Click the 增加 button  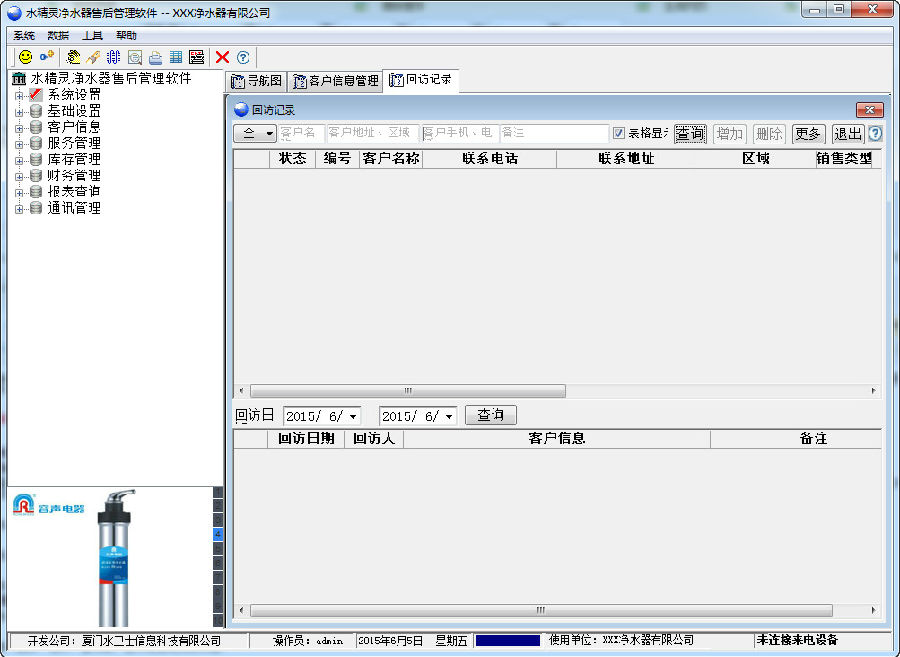click(730, 134)
